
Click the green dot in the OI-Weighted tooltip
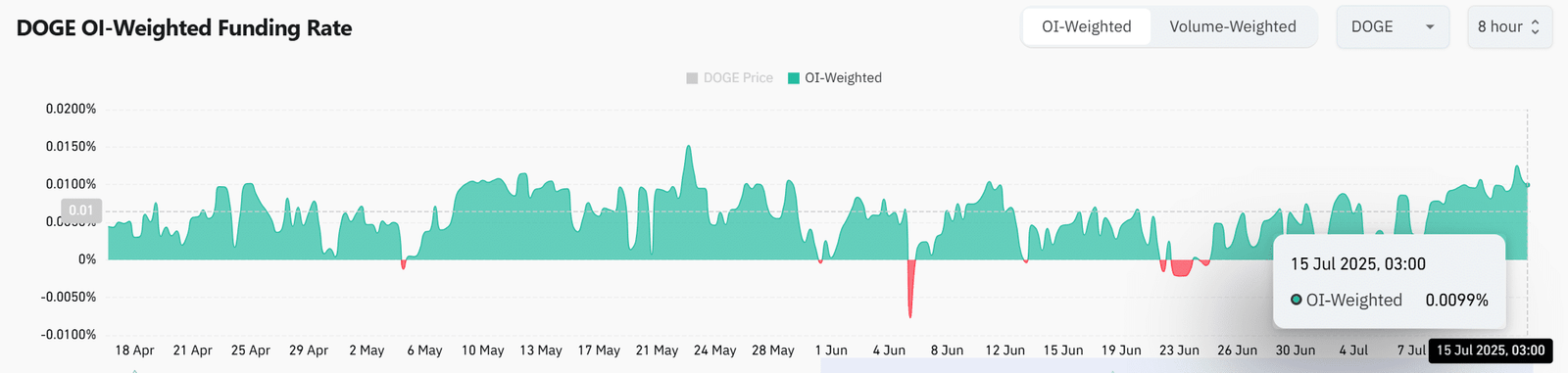[x=1296, y=300]
